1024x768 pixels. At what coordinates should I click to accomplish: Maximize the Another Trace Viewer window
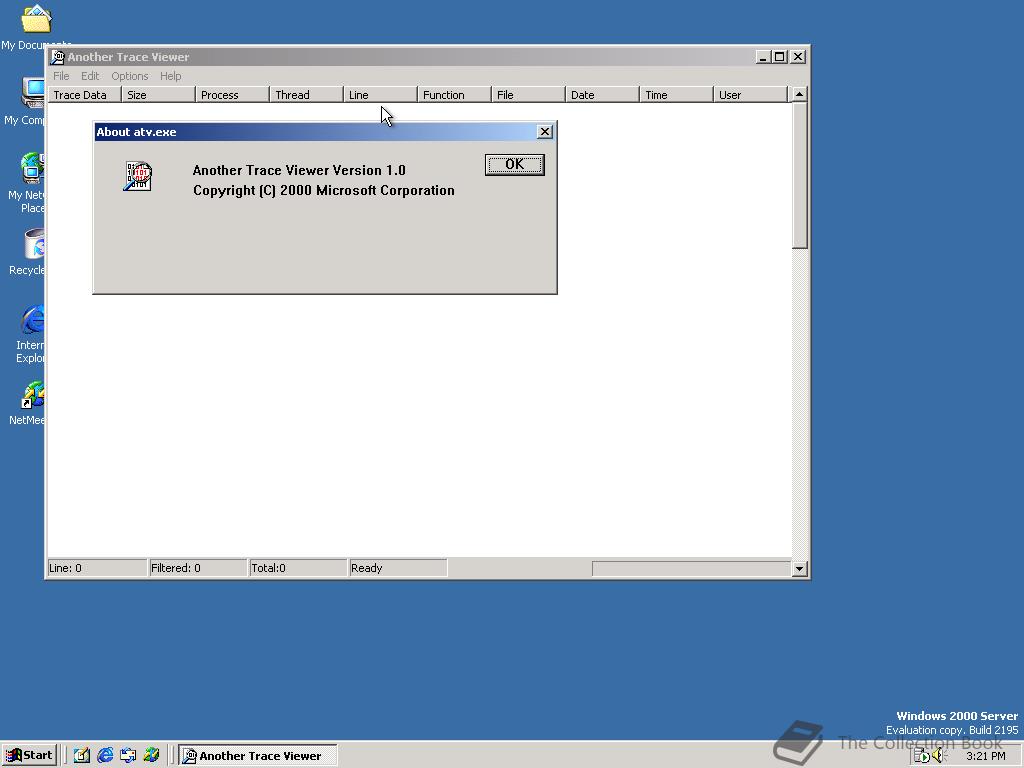click(x=779, y=57)
